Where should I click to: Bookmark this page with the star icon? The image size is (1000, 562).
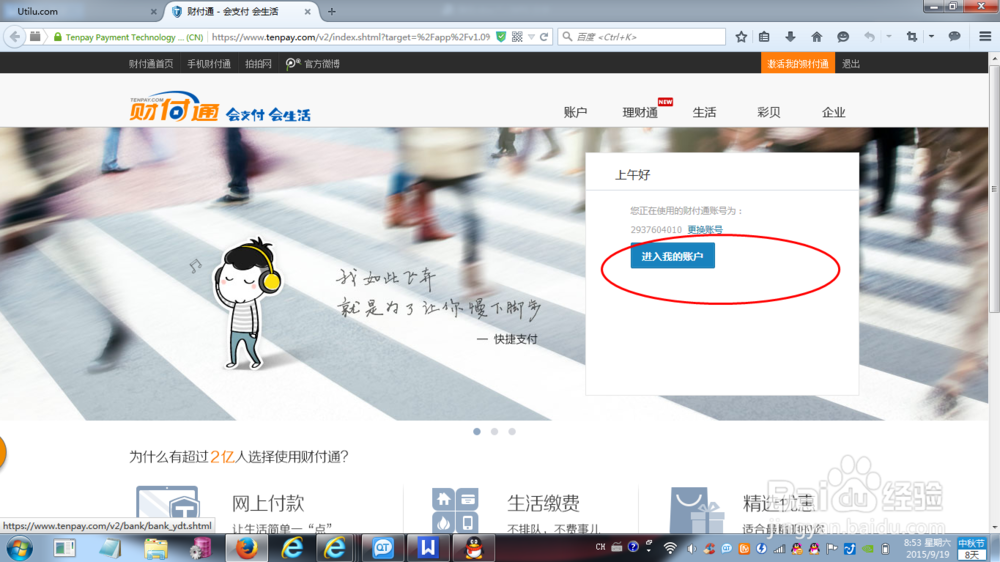click(741, 37)
